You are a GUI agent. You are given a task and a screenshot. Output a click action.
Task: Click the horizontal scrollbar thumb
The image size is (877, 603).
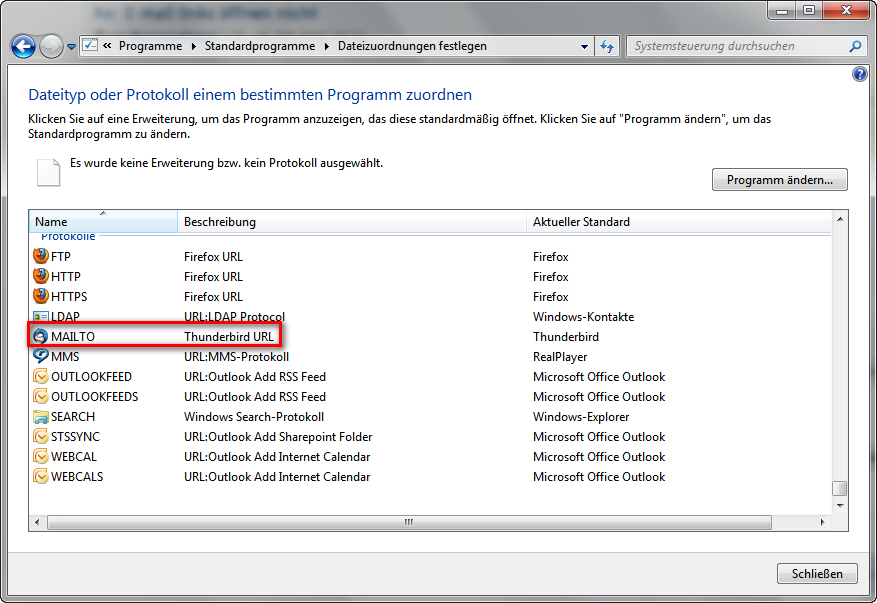pos(407,522)
